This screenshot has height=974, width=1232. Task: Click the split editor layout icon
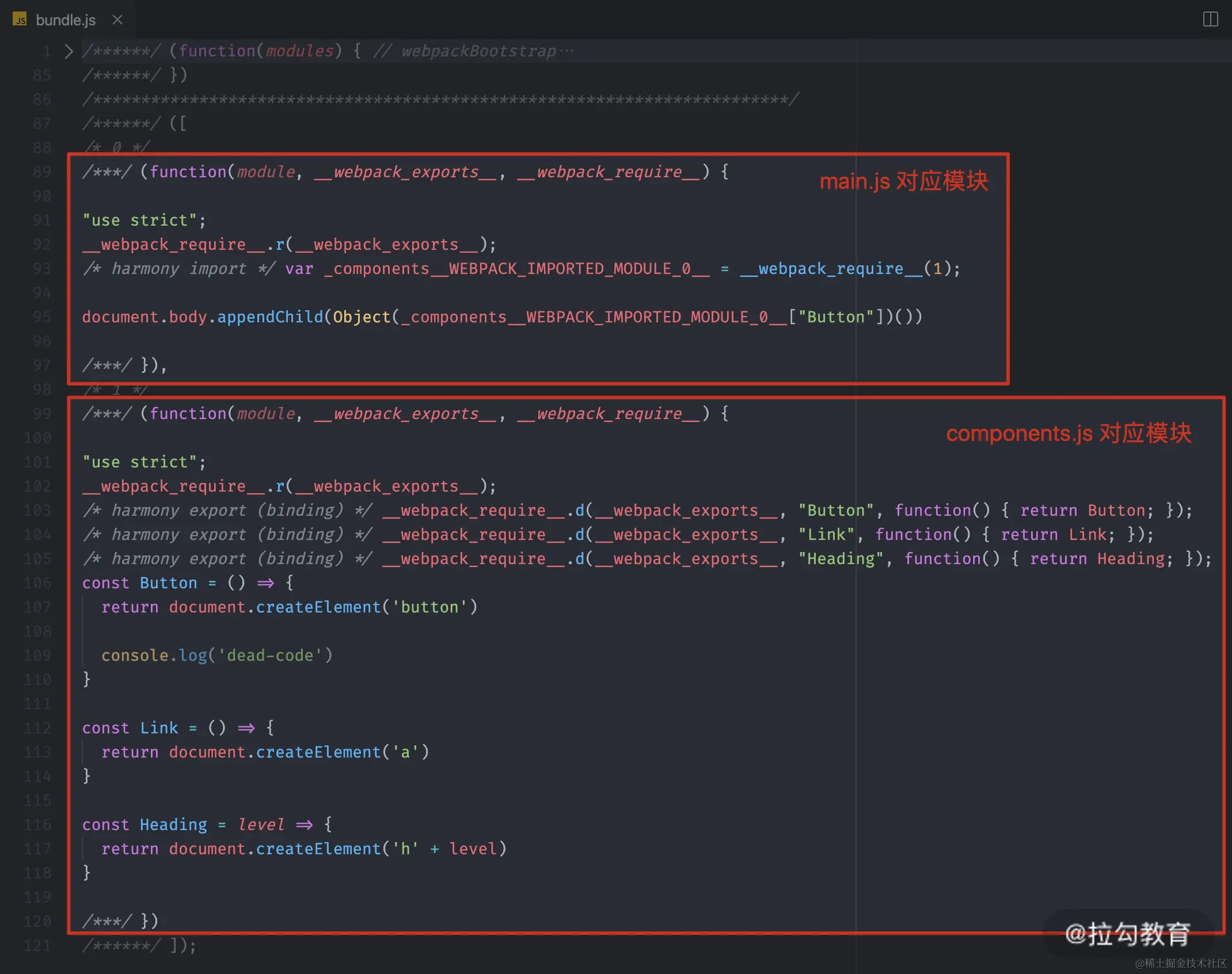1210,19
